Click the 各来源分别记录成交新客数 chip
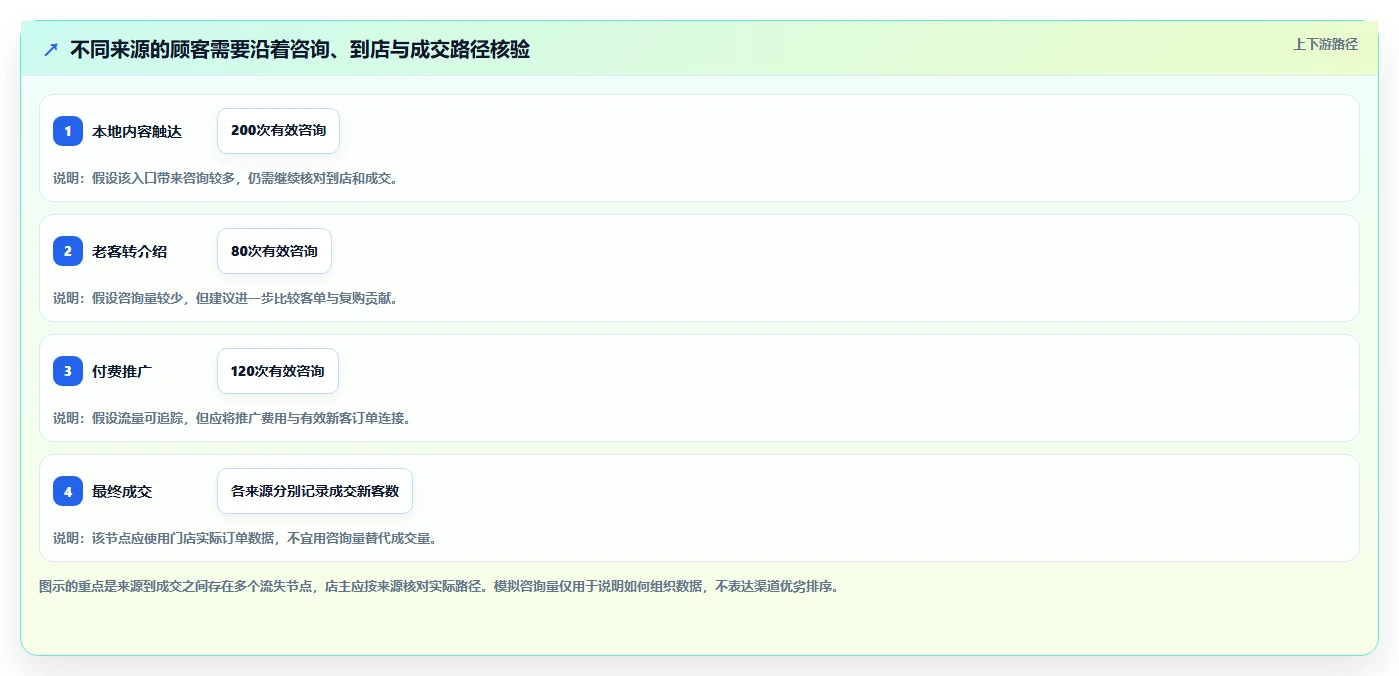Viewport: 1399px width, 676px height. [315, 491]
